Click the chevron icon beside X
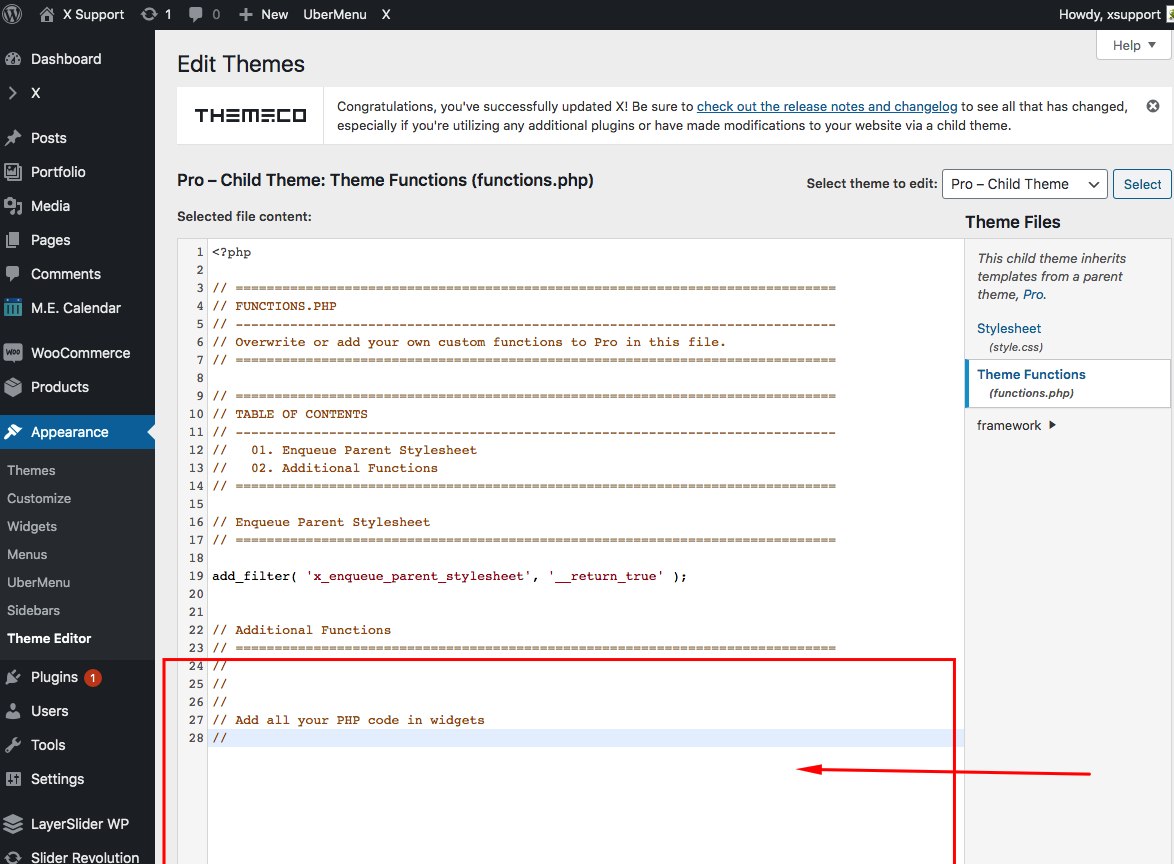This screenshot has width=1174, height=864. click(x=12, y=93)
